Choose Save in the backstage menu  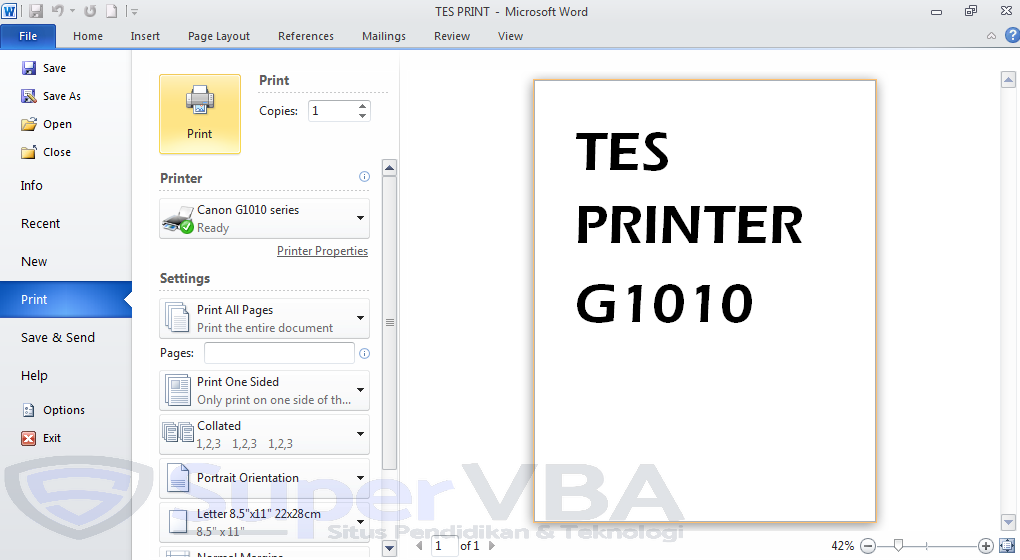tap(44, 68)
